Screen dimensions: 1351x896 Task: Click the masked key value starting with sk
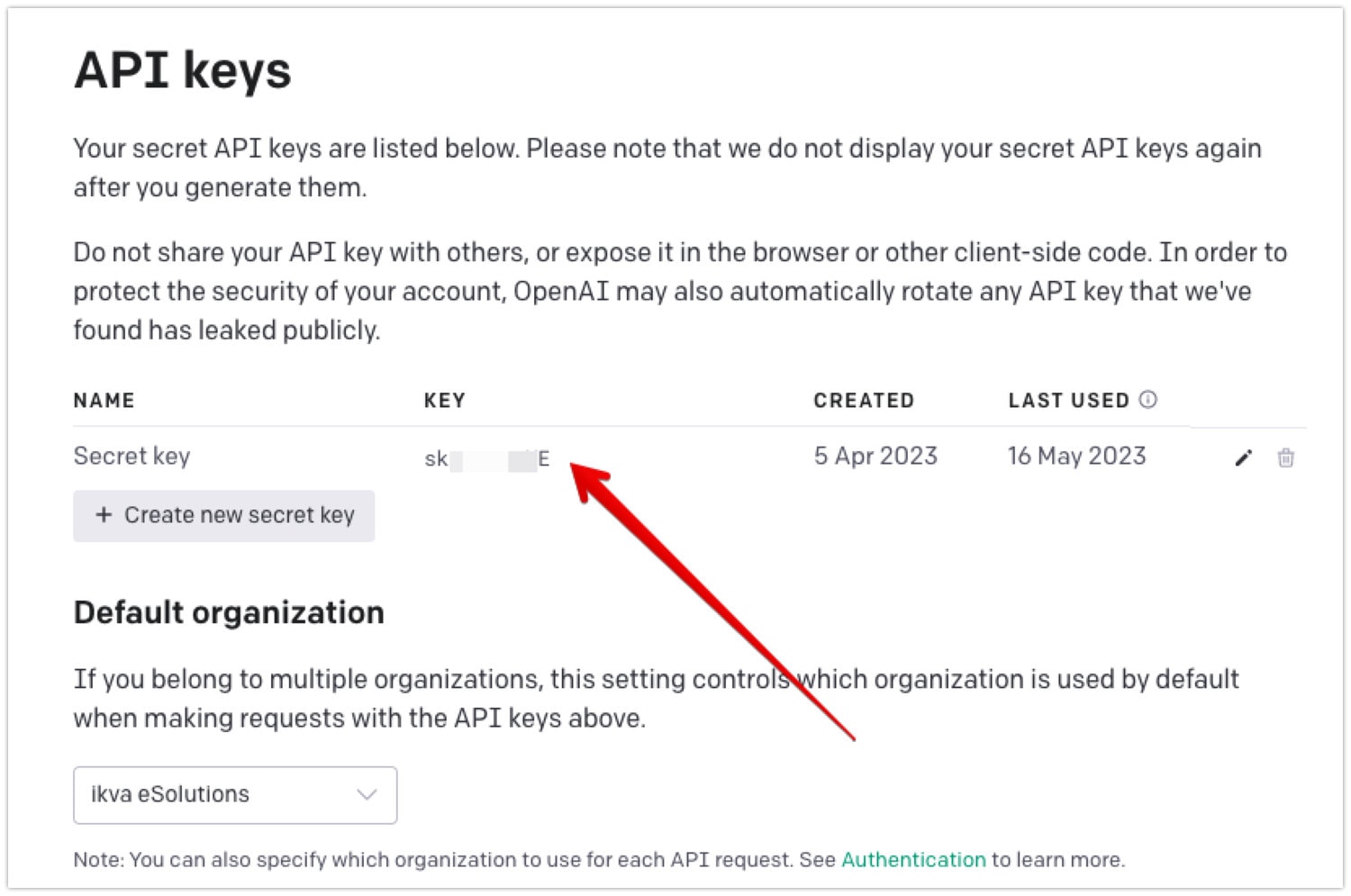tap(486, 459)
